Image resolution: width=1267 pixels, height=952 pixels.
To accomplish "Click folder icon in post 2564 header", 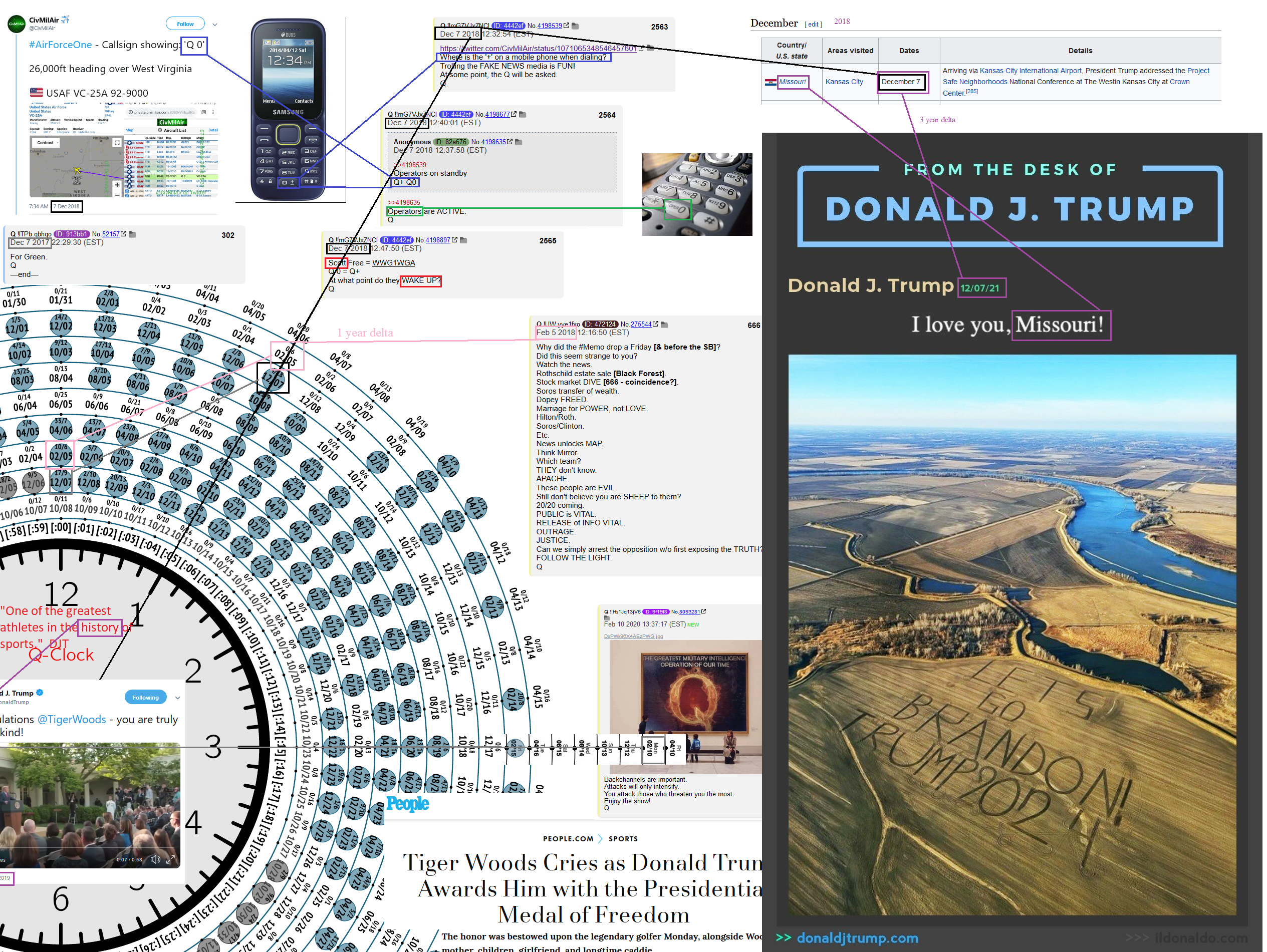I will click(x=523, y=115).
